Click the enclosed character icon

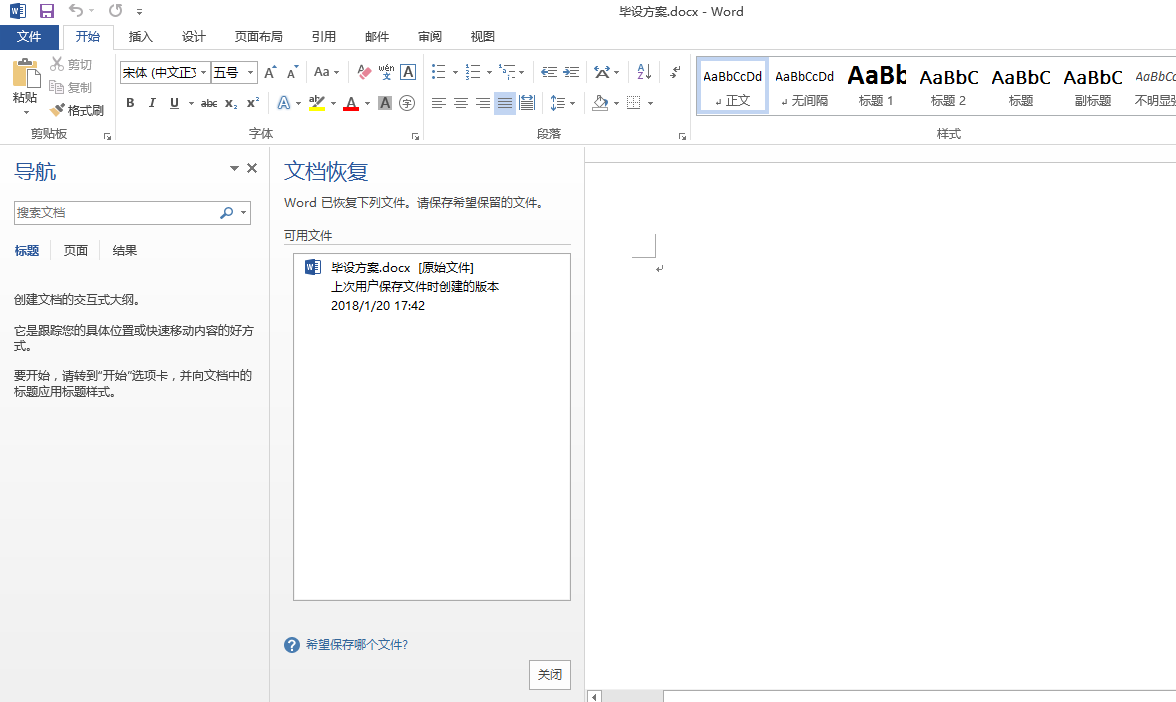tap(407, 103)
